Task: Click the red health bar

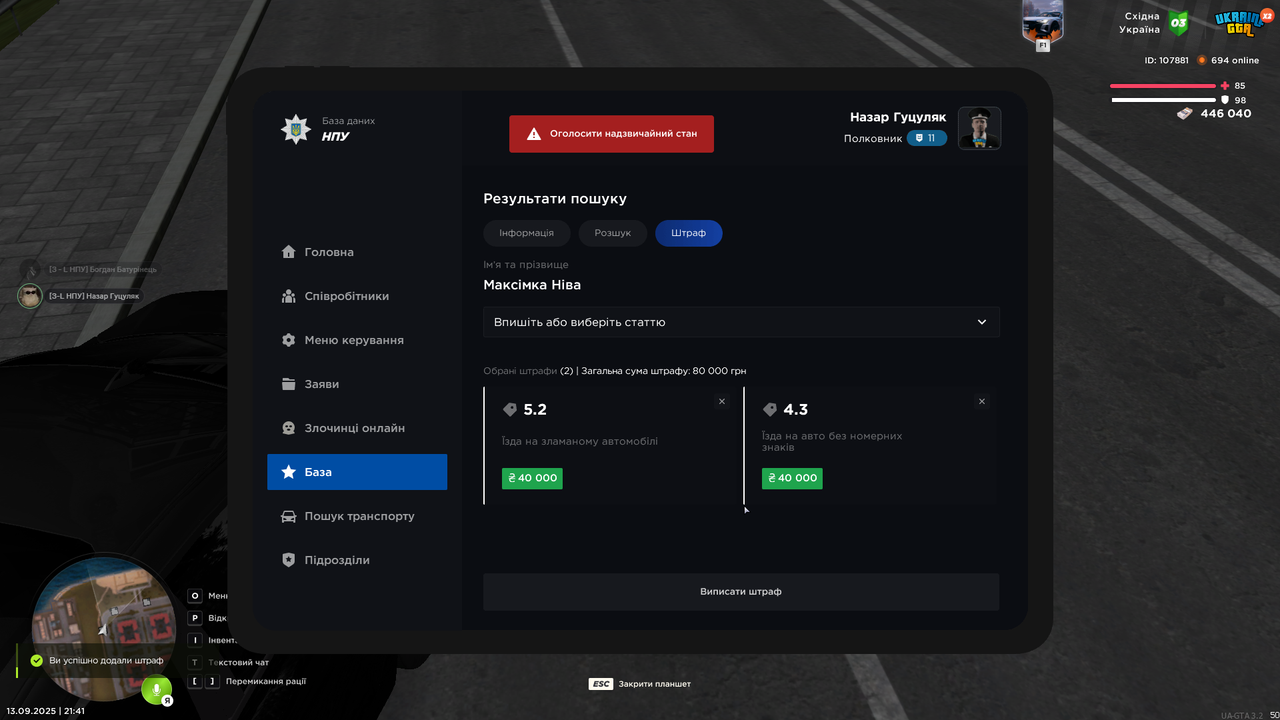Action: pos(1163,86)
